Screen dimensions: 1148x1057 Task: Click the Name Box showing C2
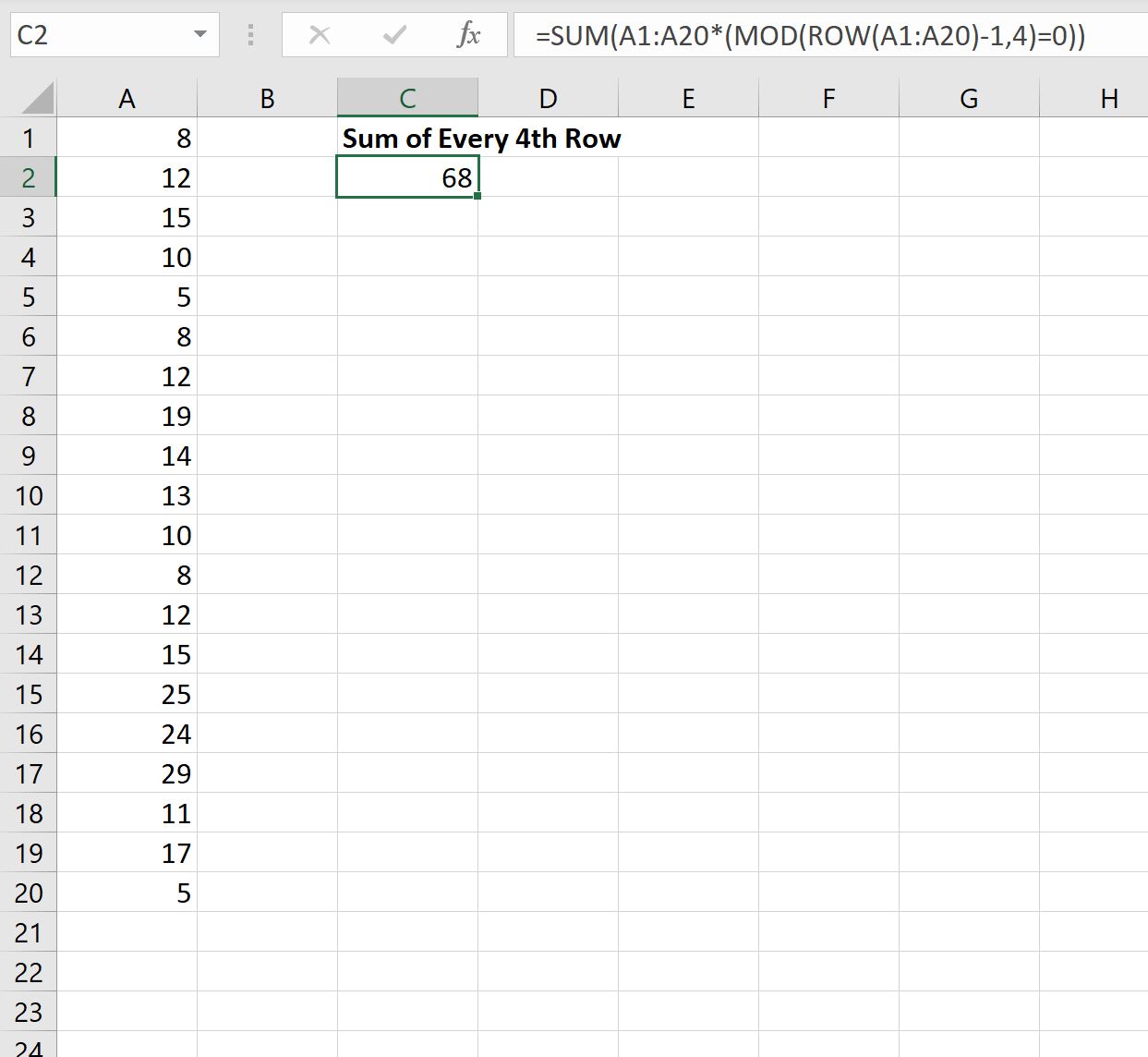click(x=115, y=35)
